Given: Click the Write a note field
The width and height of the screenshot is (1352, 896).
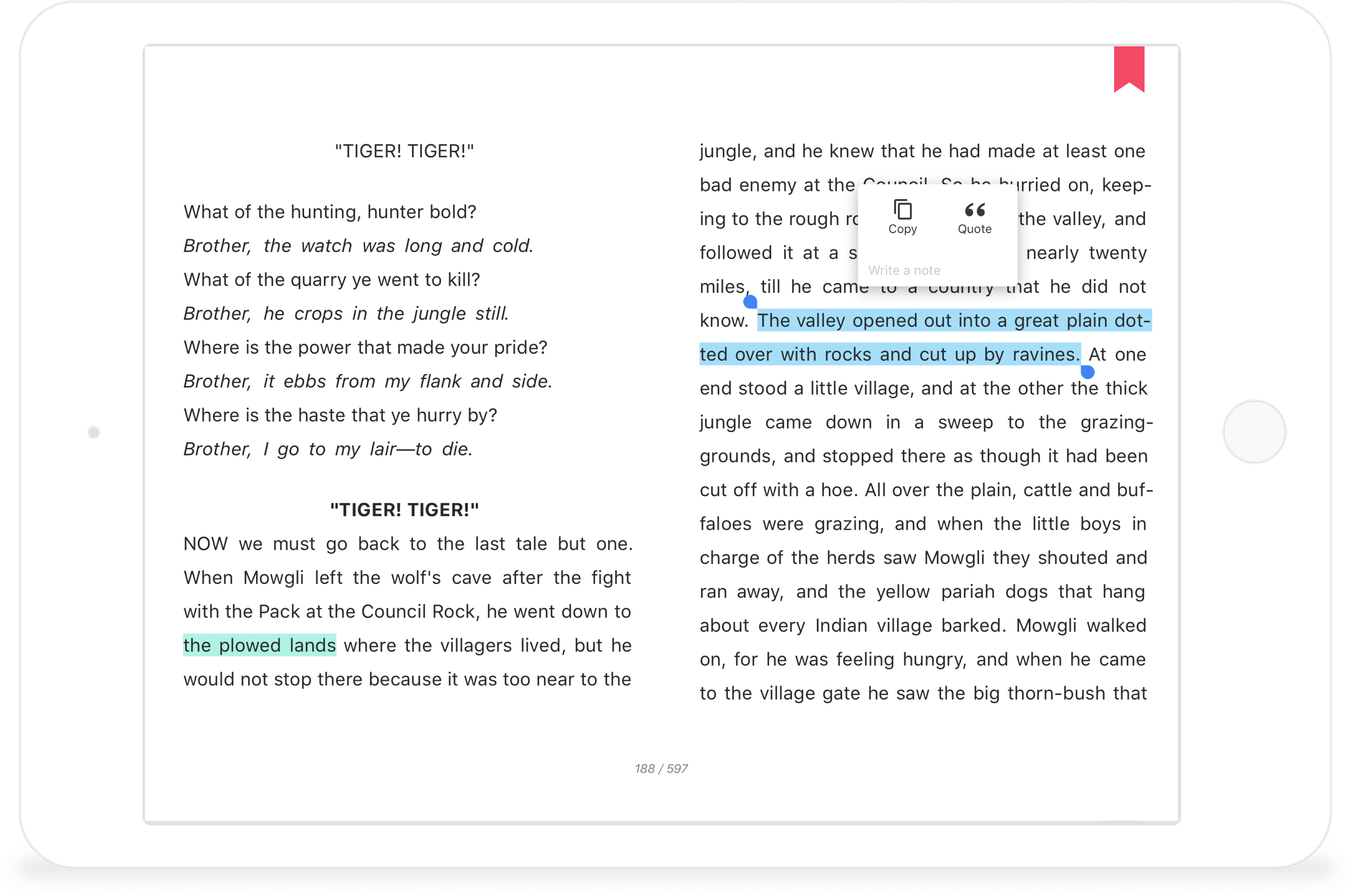Looking at the screenshot, I should tap(937, 270).
